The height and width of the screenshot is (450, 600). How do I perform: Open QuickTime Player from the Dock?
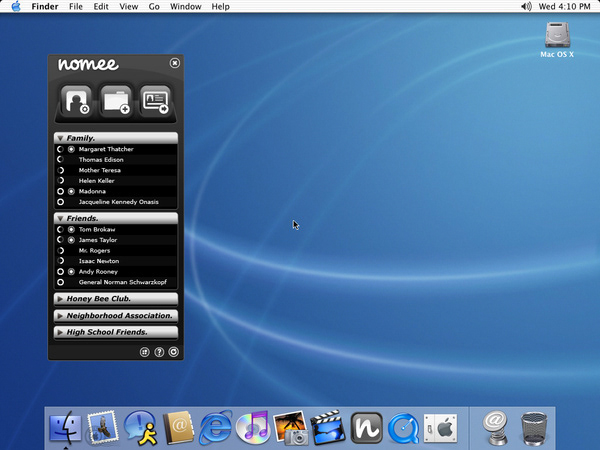(x=404, y=428)
